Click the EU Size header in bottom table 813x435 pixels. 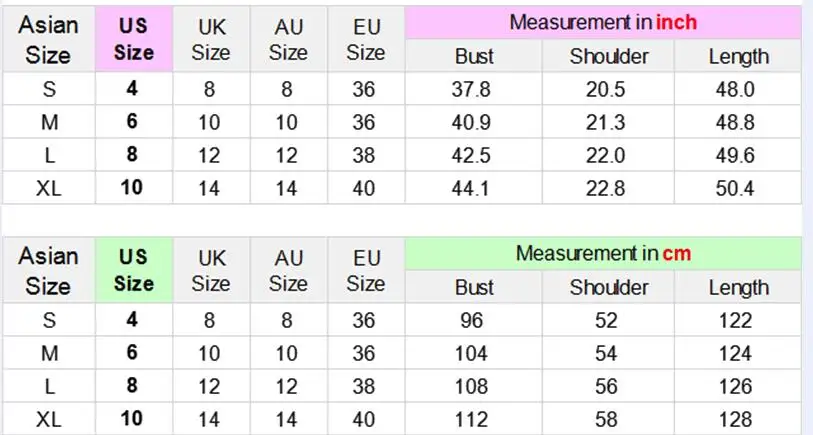[x=366, y=271]
